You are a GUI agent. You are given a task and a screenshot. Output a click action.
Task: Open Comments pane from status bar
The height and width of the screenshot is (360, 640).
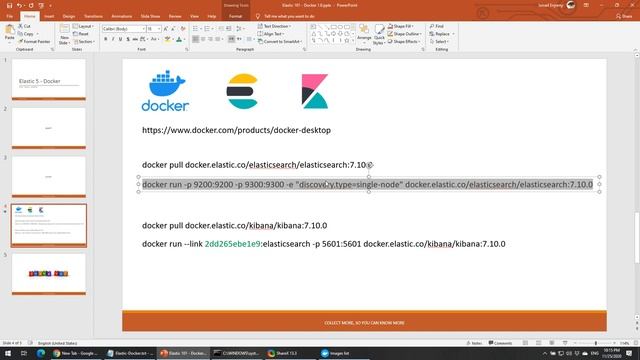(500, 343)
